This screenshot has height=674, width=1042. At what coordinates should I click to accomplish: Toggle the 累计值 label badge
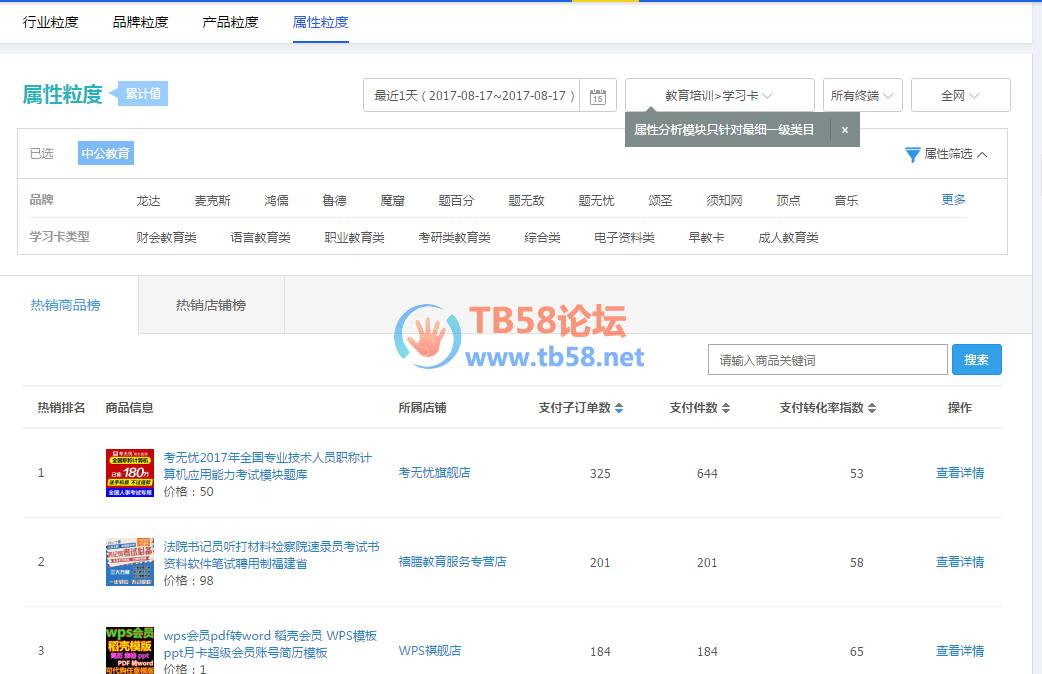click(143, 94)
